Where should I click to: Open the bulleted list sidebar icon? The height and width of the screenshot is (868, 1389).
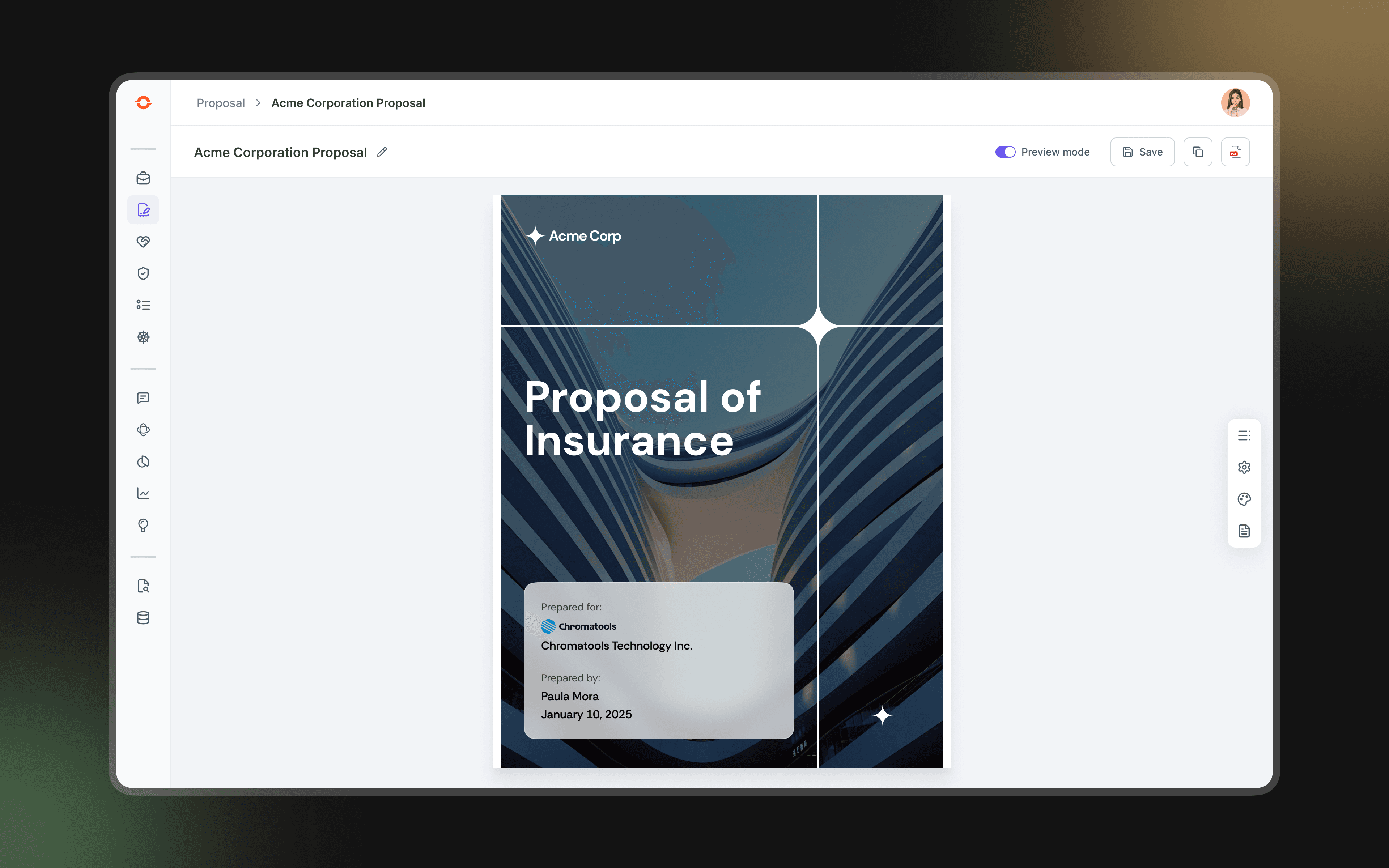(x=143, y=305)
